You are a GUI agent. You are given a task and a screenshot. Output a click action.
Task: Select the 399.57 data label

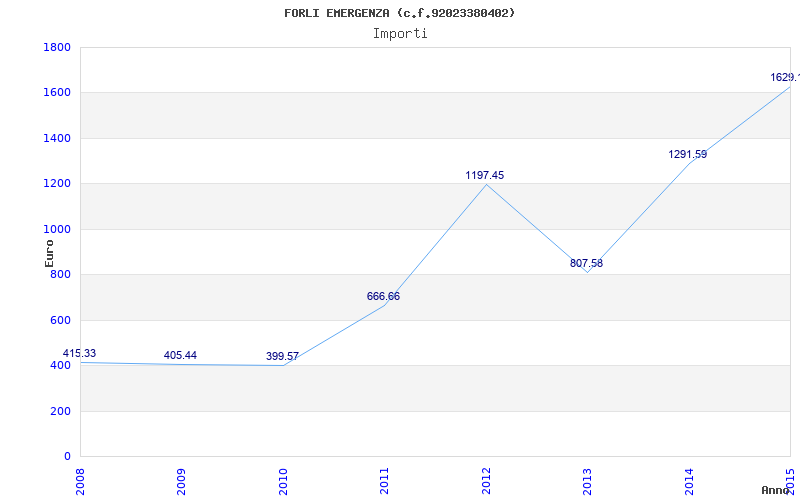[282, 356]
